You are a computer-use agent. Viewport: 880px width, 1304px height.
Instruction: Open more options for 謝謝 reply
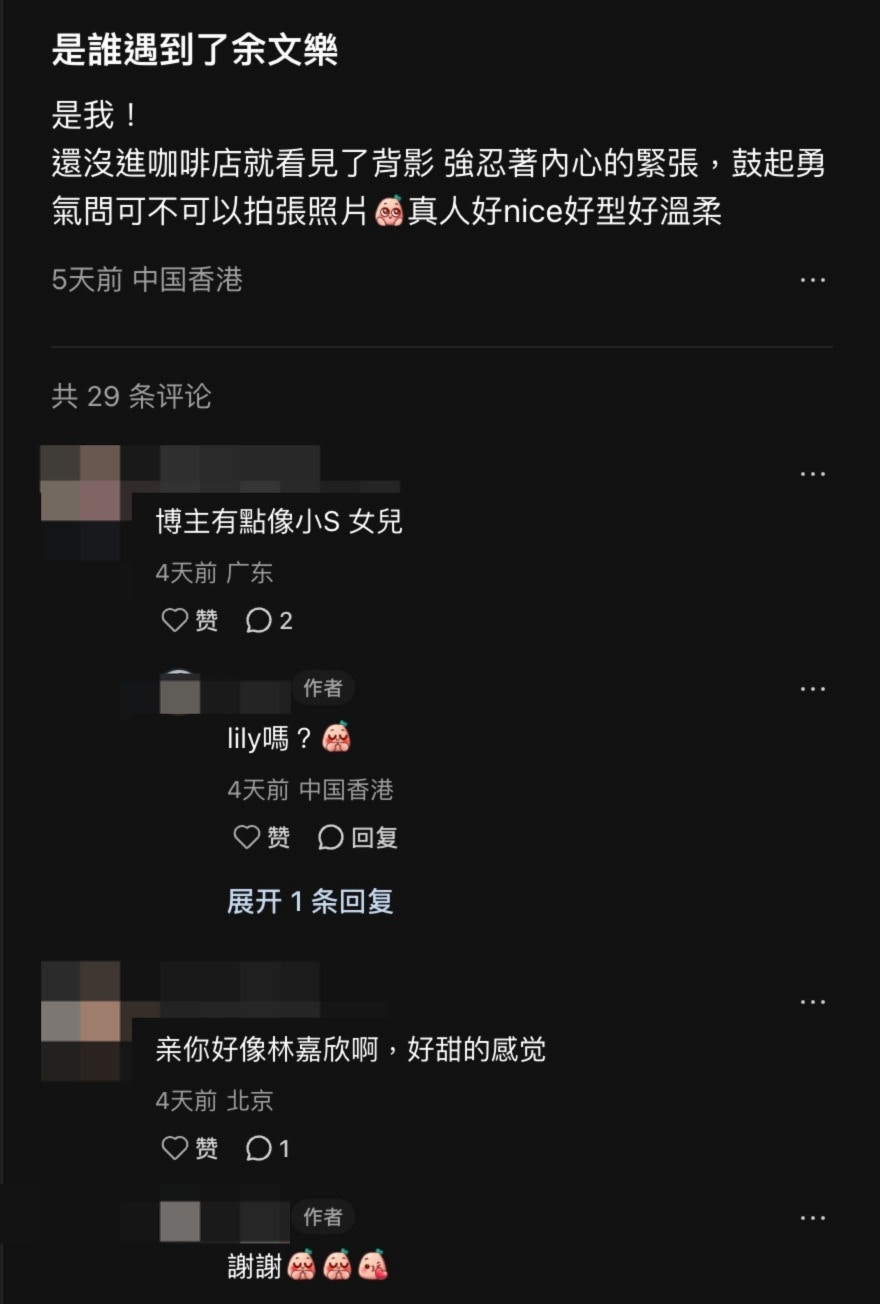[x=812, y=1218]
